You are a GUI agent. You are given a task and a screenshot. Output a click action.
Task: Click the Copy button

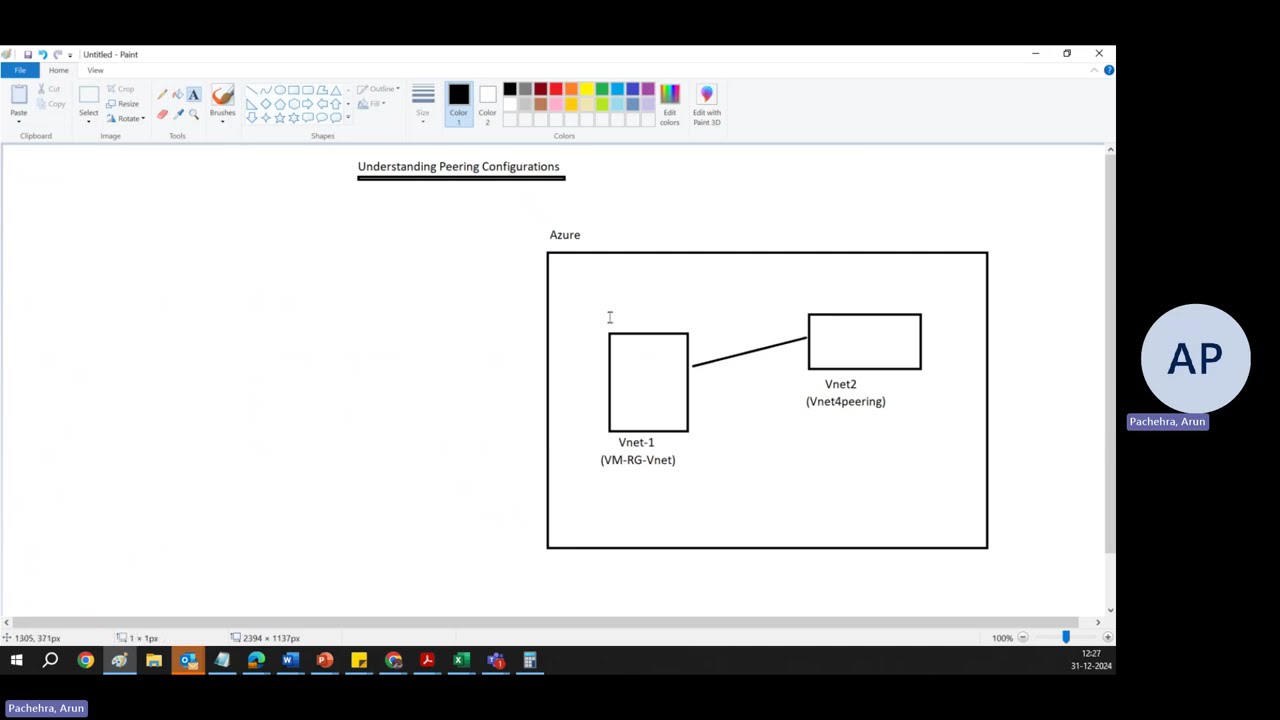pyautogui.click(x=51, y=104)
